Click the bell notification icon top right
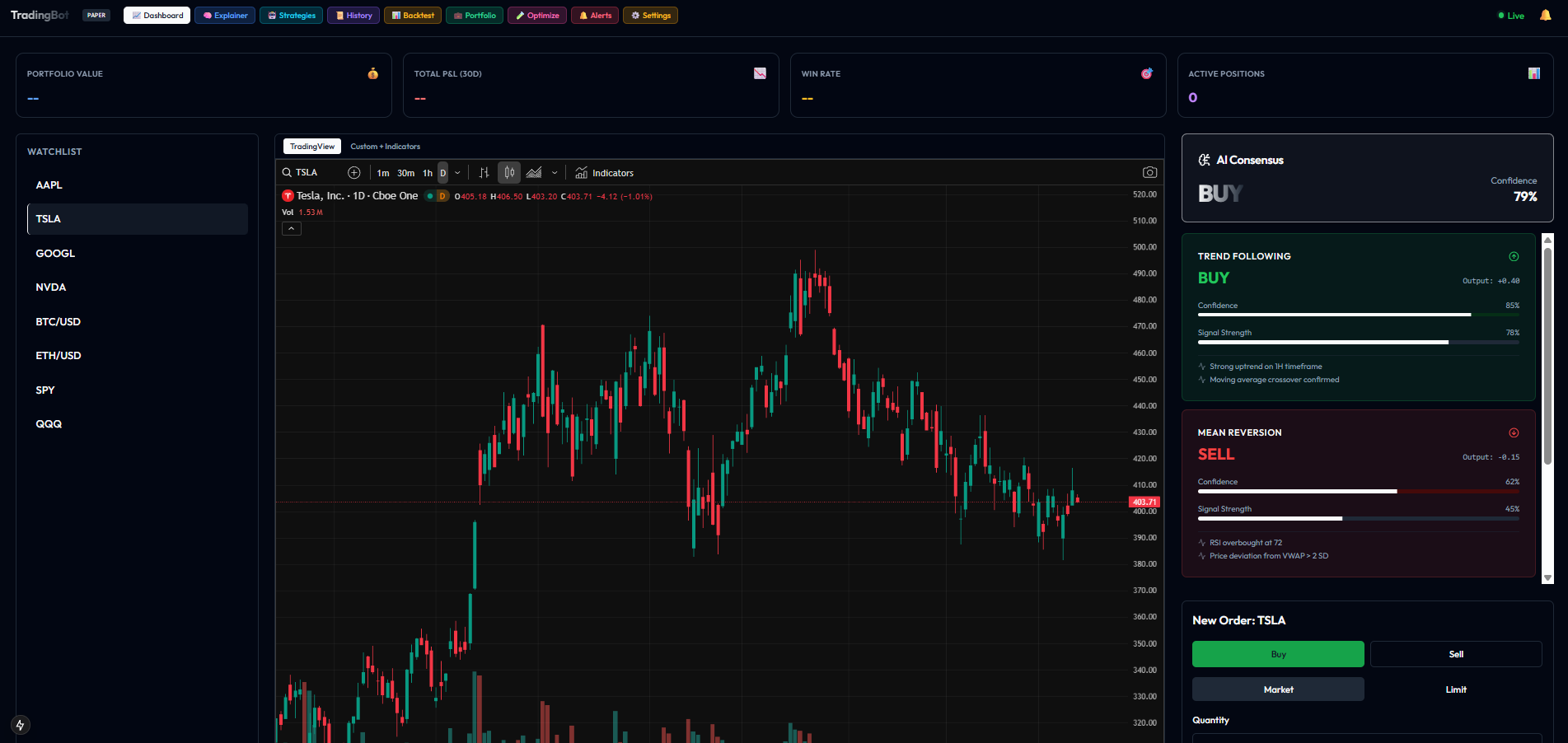 pyautogui.click(x=1545, y=15)
